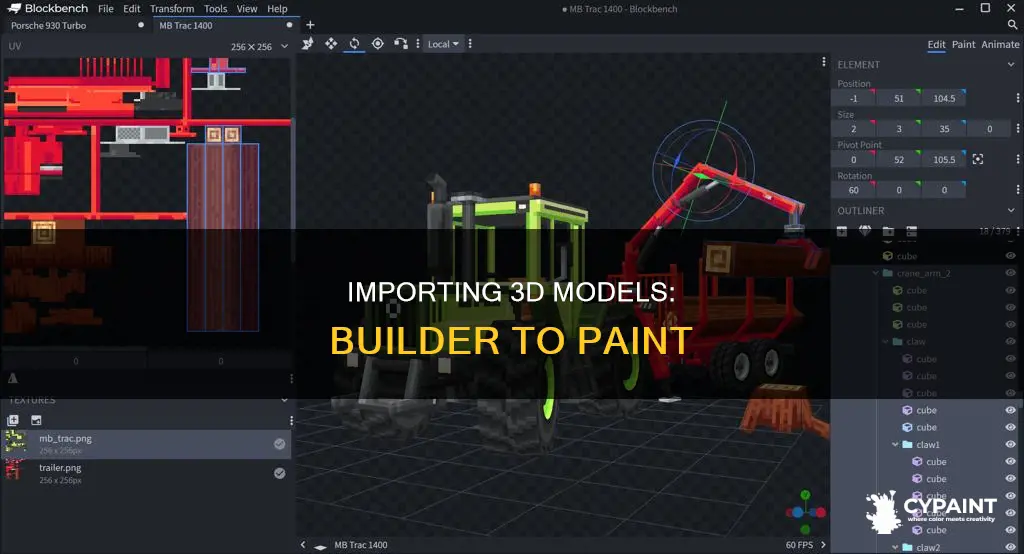The width and height of the screenshot is (1024, 554).
Task: Open the Help menu
Action: click(x=277, y=8)
